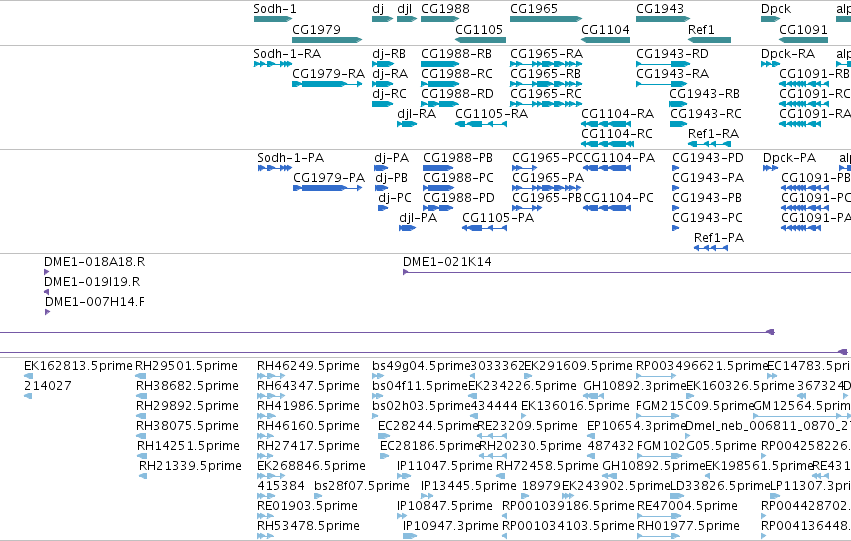Click the CG1988-PB protein glyph
The width and height of the screenshot is (851, 541).
pyautogui.click(x=438, y=168)
